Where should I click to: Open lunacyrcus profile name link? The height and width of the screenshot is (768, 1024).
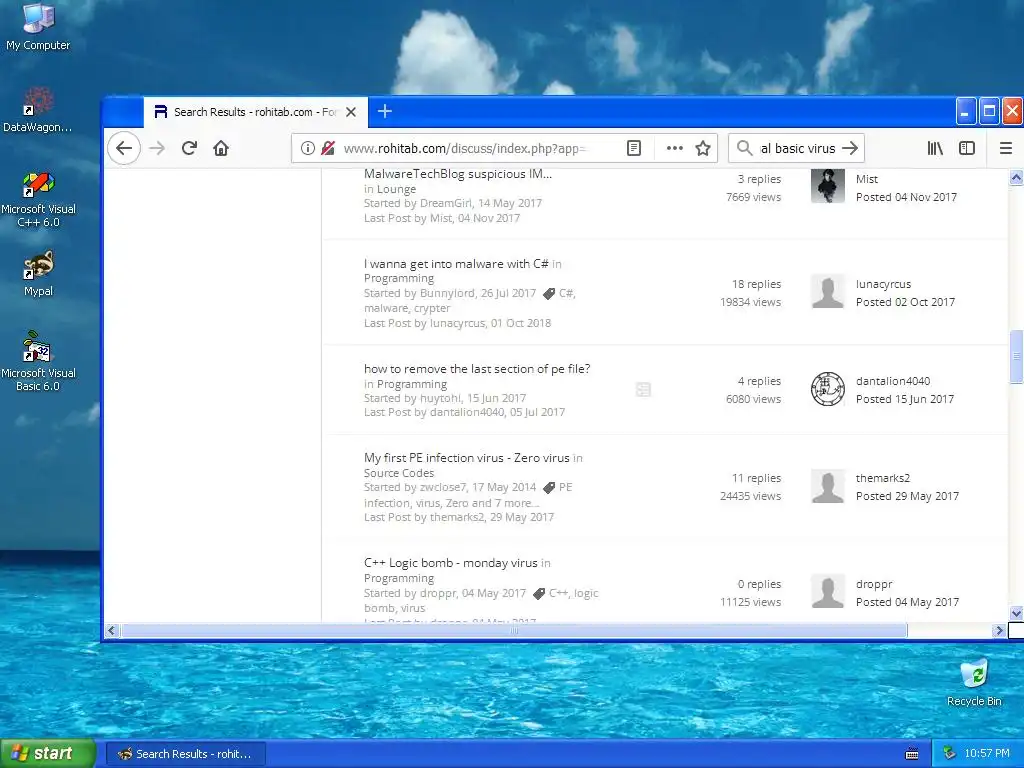[x=883, y=284]
